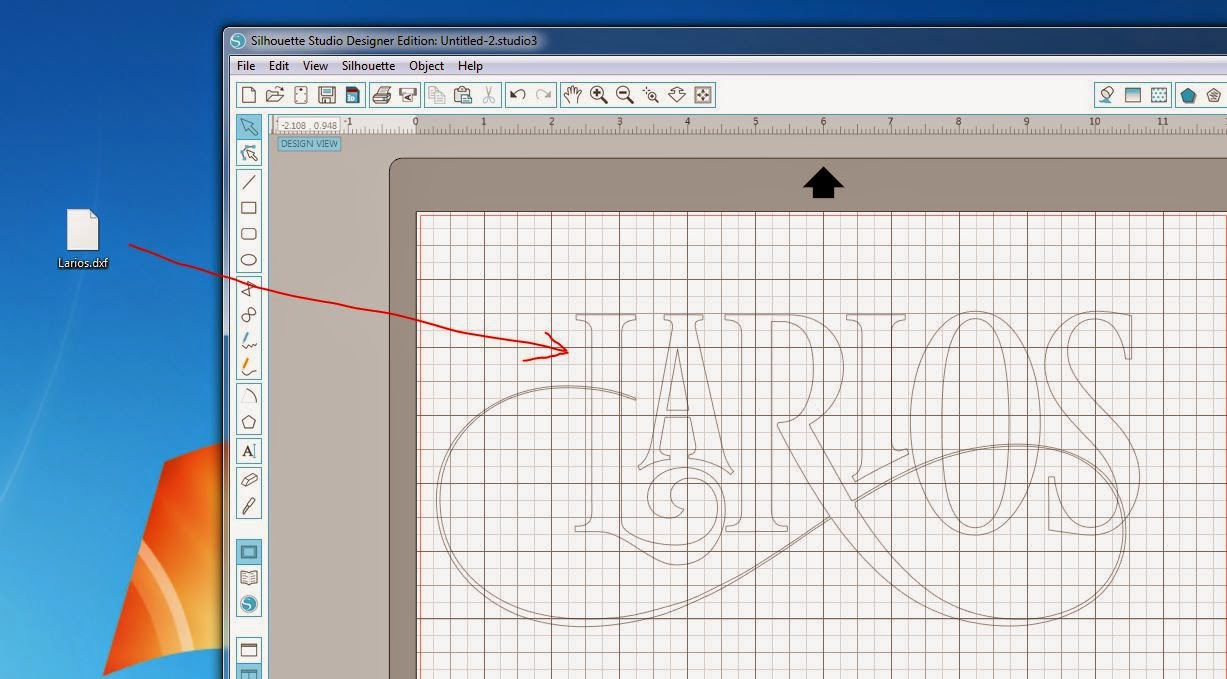This screenshot has width=1227, height=679.
Task: Select the Text tool
Action: click(249, 451)
